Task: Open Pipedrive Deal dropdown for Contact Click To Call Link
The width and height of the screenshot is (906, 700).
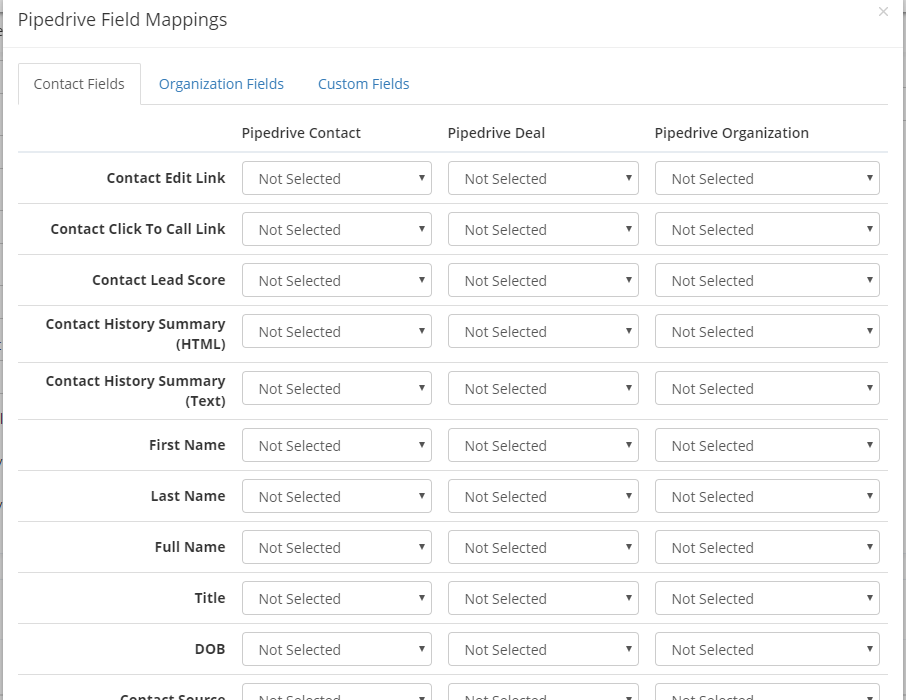Action: pos(543,229)
